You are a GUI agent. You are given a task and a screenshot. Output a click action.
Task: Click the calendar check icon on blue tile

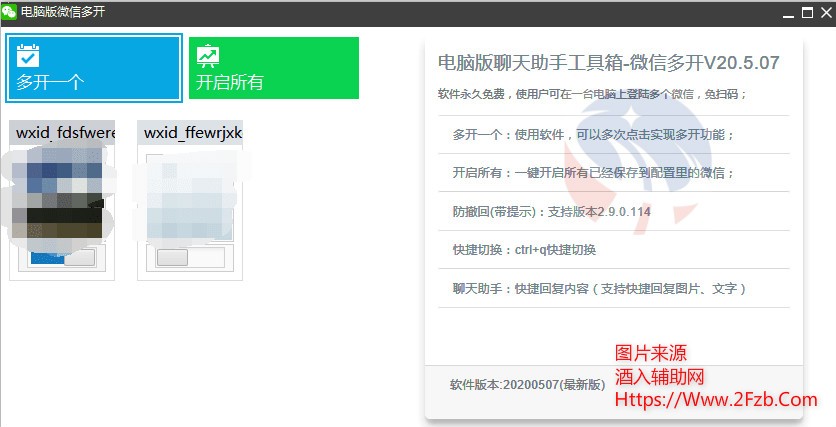click(28, 56)
